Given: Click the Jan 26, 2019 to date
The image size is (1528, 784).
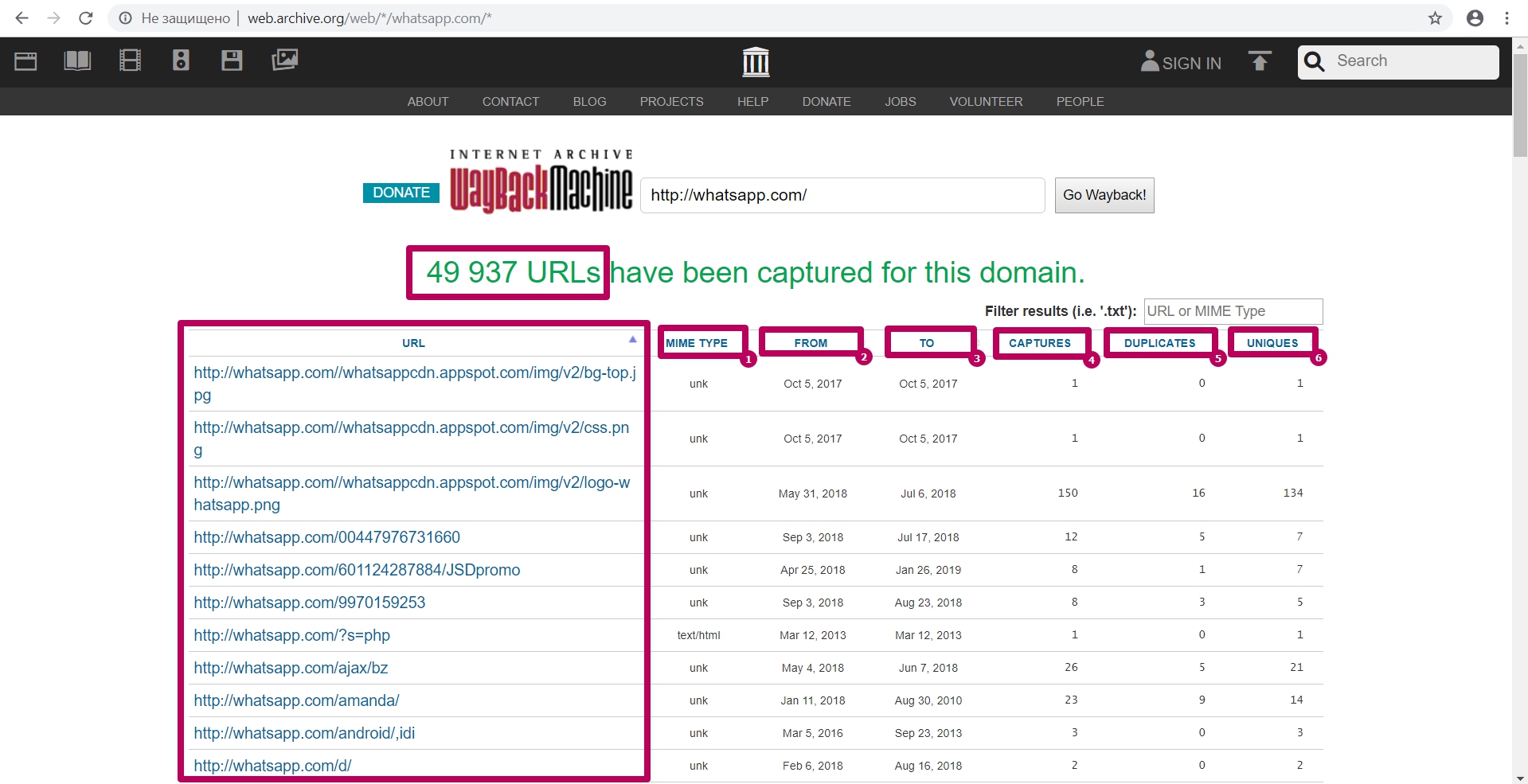Looking at the screenshot, I should (x=928, y=570).
